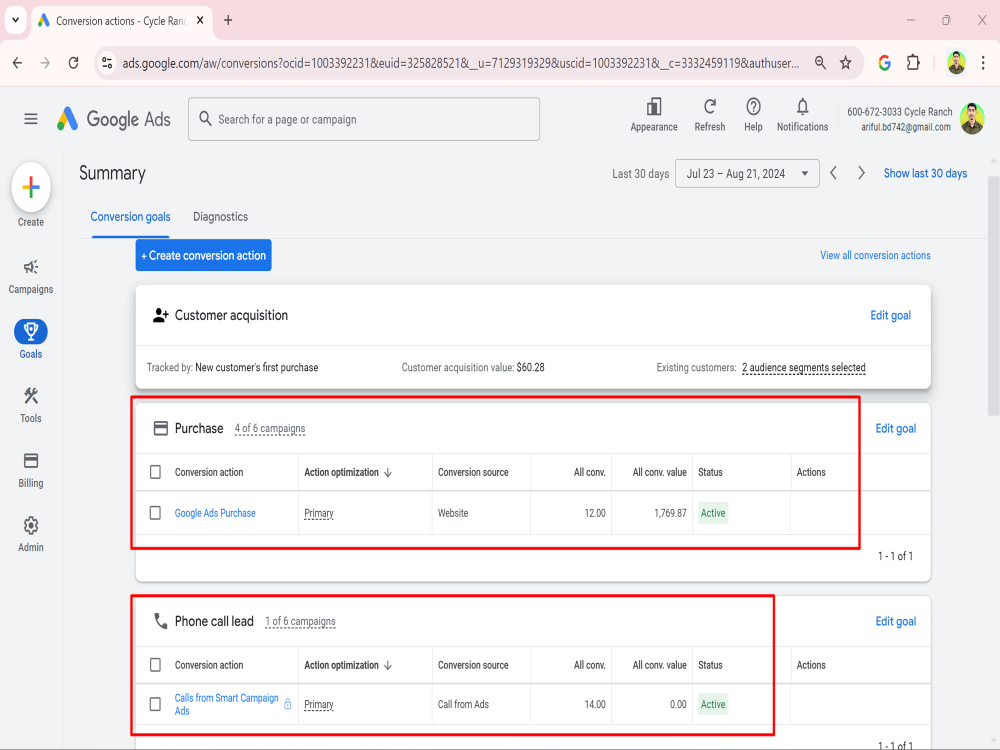This screenshot has height=750, width=1000.
Task: Open the tab search dropdown
Action: pyautogui.click(x=15, y=20)
